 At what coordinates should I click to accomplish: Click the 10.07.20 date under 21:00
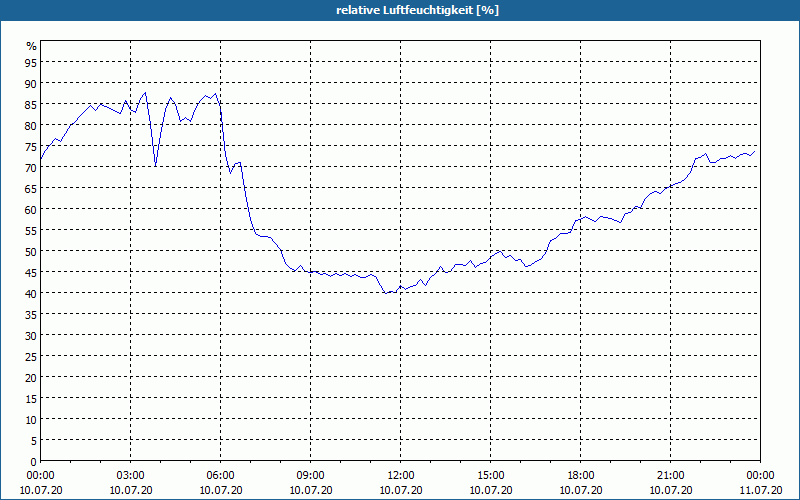(x=670, y=490)
